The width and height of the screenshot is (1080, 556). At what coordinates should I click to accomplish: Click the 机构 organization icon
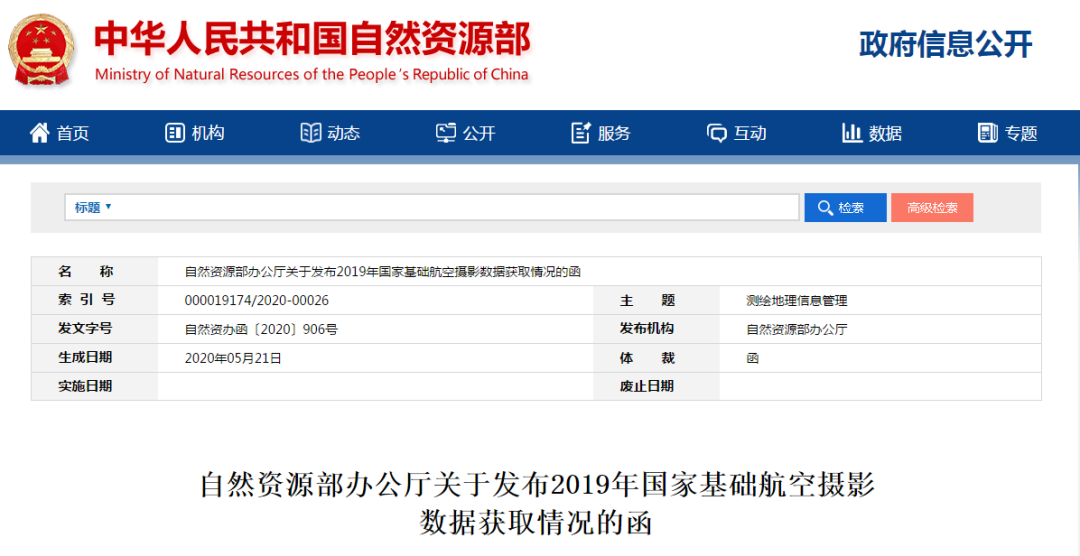coord(175,133)
